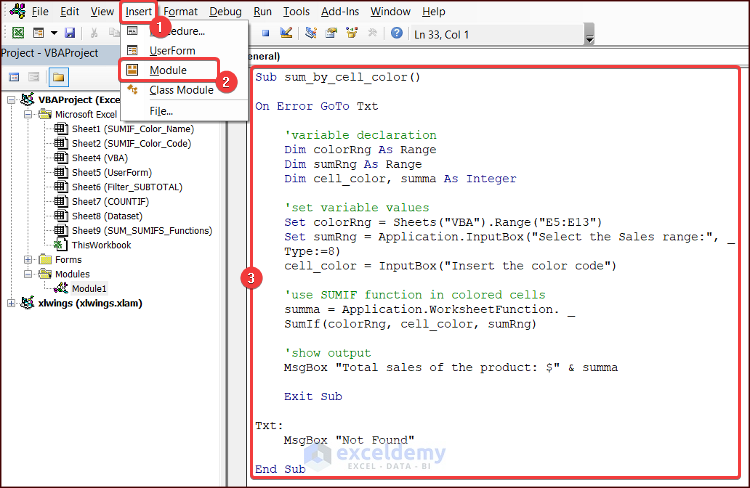This screenshot has width=750, height=488.
Task: Click the Exit Sub code line
Action: (x=313, y=397)
